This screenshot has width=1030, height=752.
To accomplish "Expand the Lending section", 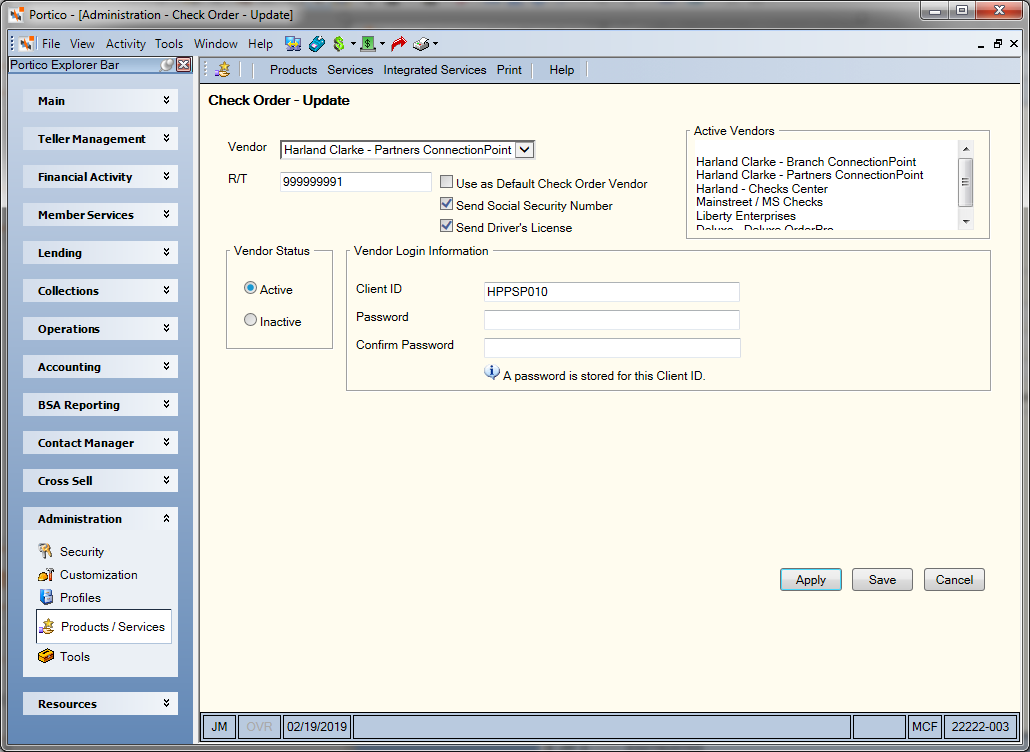I will 101,253.
